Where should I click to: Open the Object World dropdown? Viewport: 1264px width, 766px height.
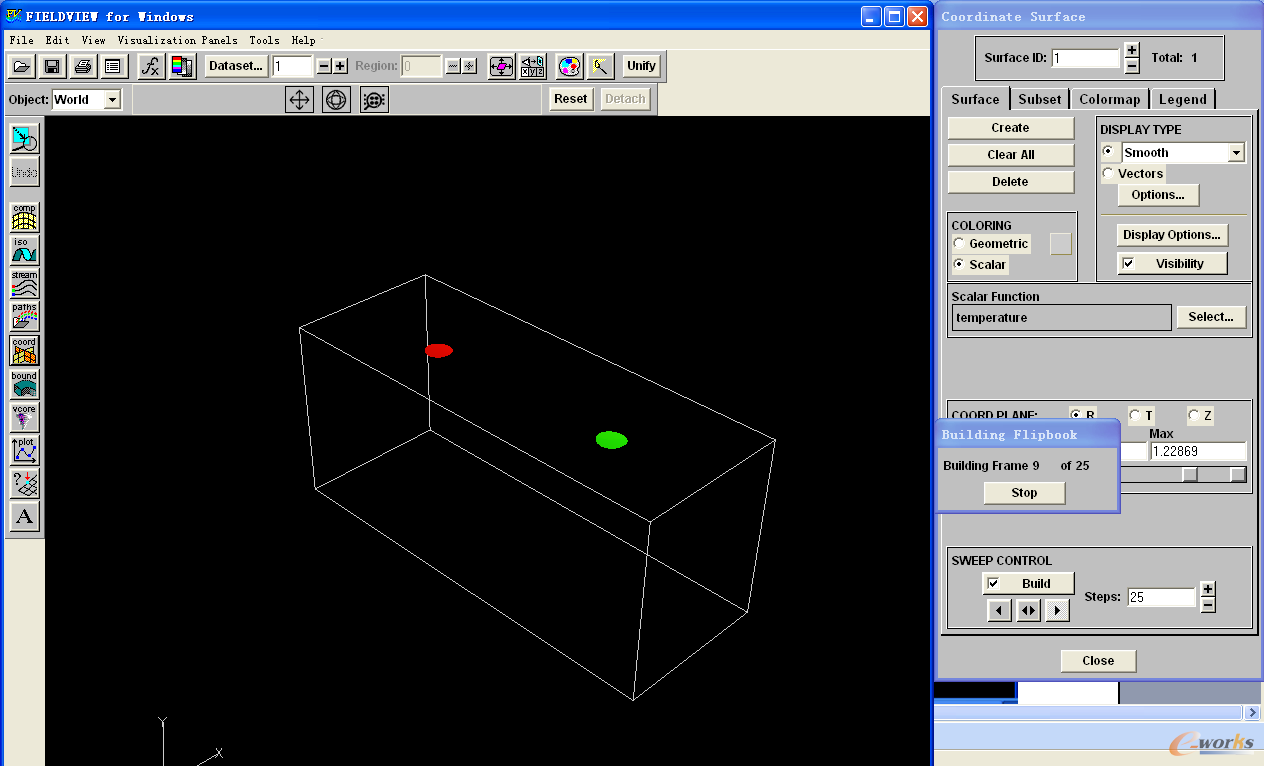(x=112, y=99)
